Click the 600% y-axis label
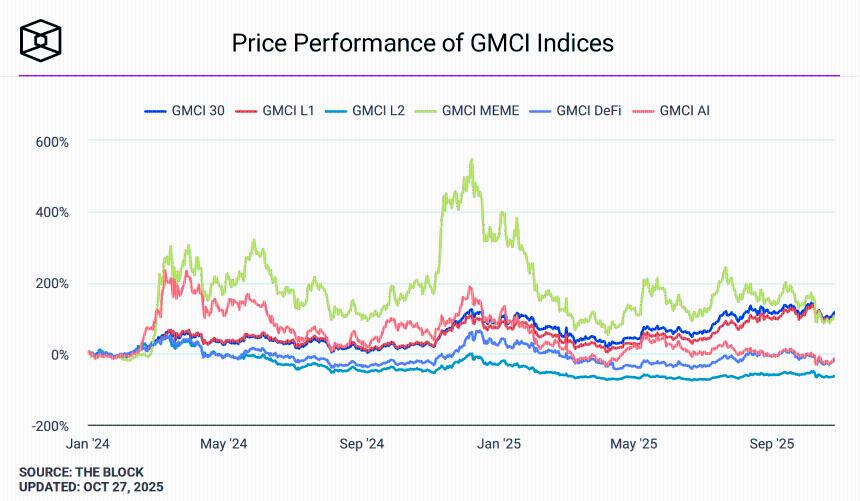860x501 pixels. pos(52,142)
